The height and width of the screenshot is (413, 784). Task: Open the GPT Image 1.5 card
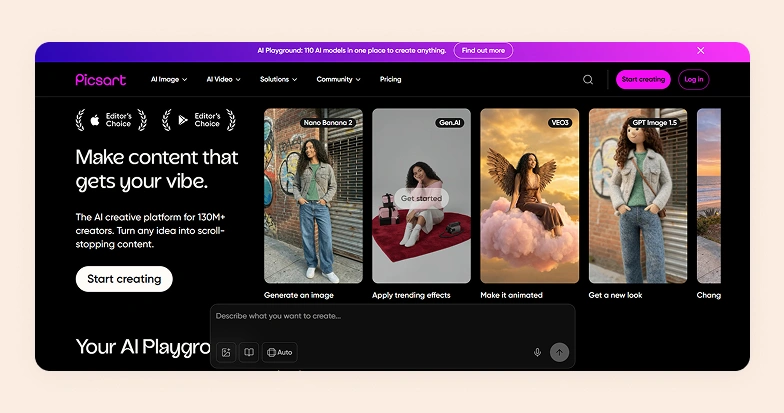[x=638, y=196]
